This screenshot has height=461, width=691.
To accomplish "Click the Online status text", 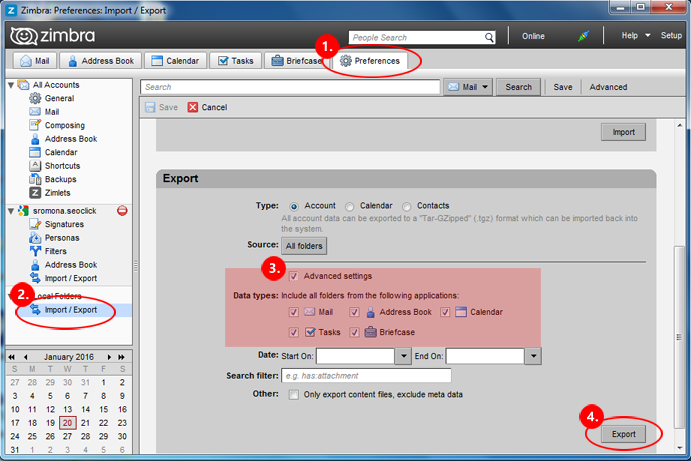I will point(533,36).
